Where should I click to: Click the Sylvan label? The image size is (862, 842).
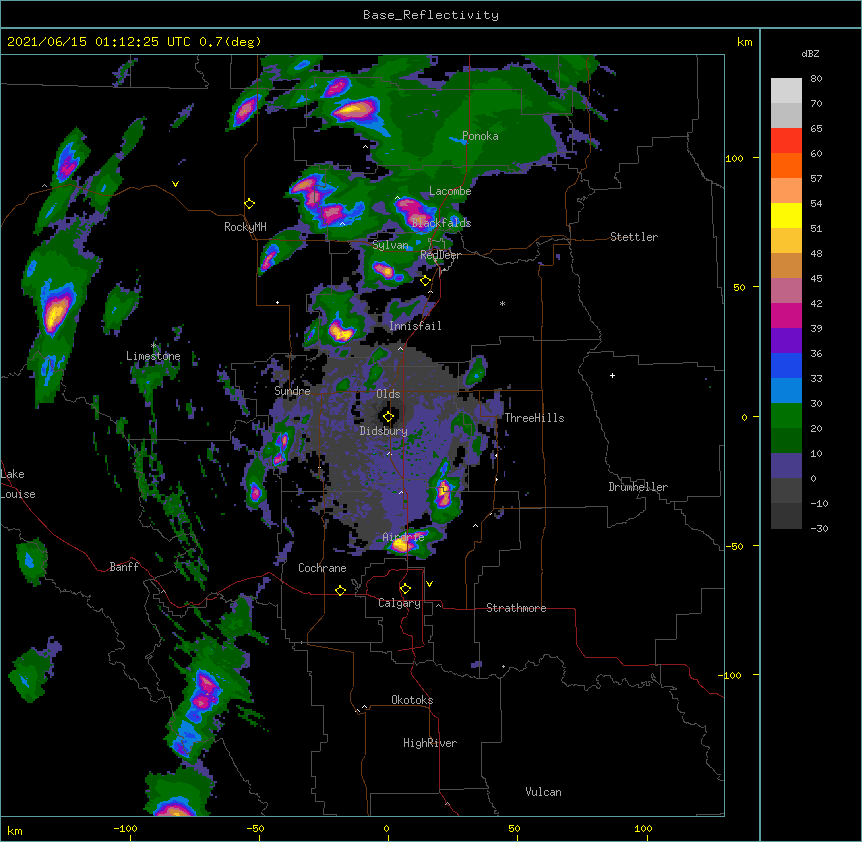coord(390,245)
